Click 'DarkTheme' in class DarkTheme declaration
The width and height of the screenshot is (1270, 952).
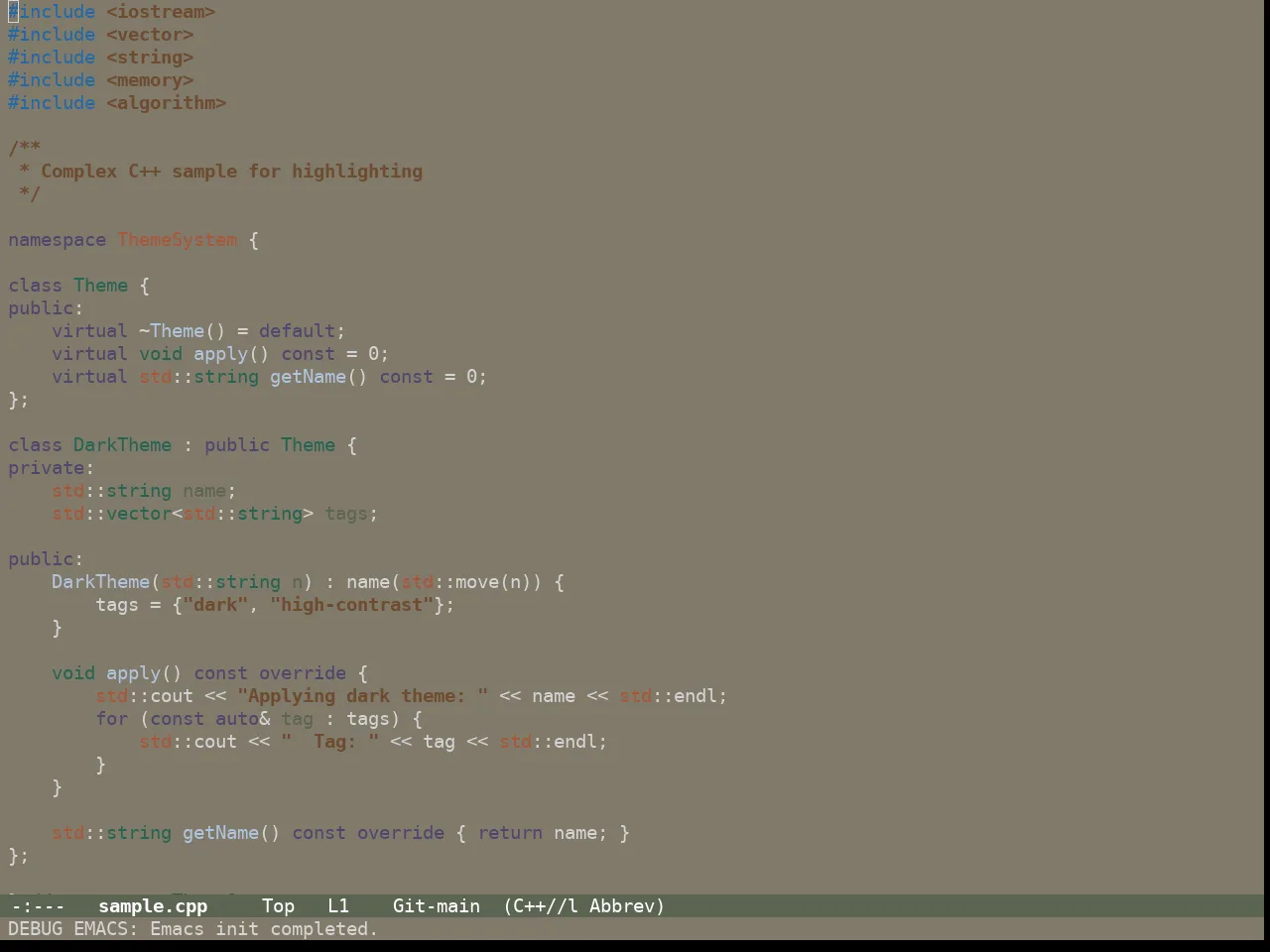[x=123, y=445]
